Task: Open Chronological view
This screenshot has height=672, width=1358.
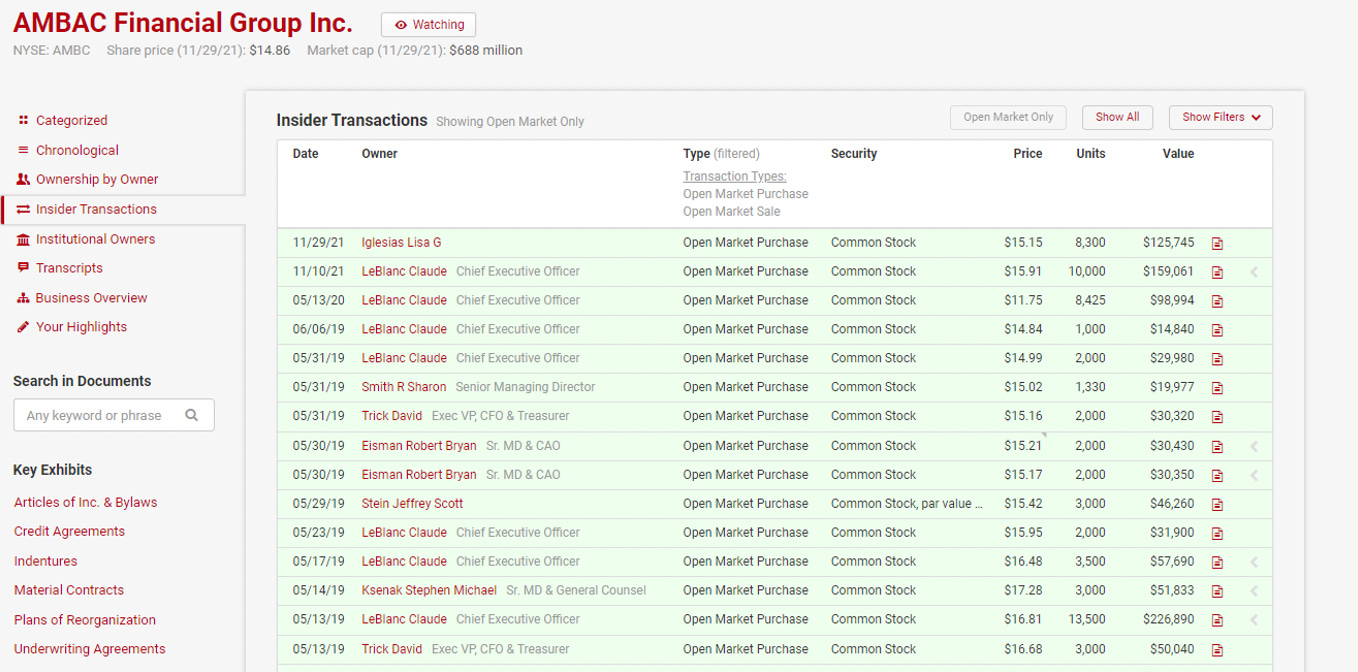Action: point(77,150)
